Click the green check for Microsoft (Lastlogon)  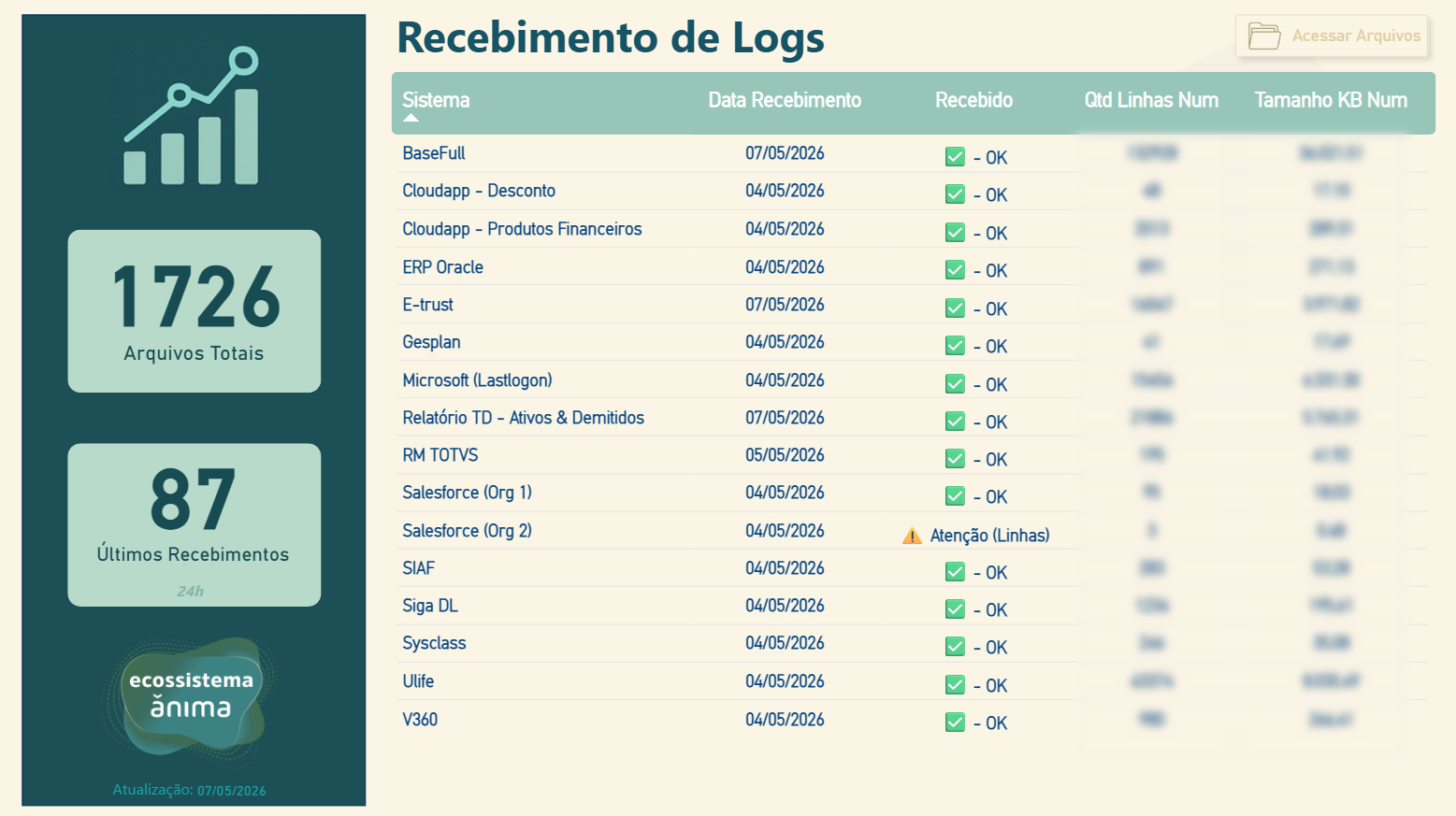click(x=955, y=384)
